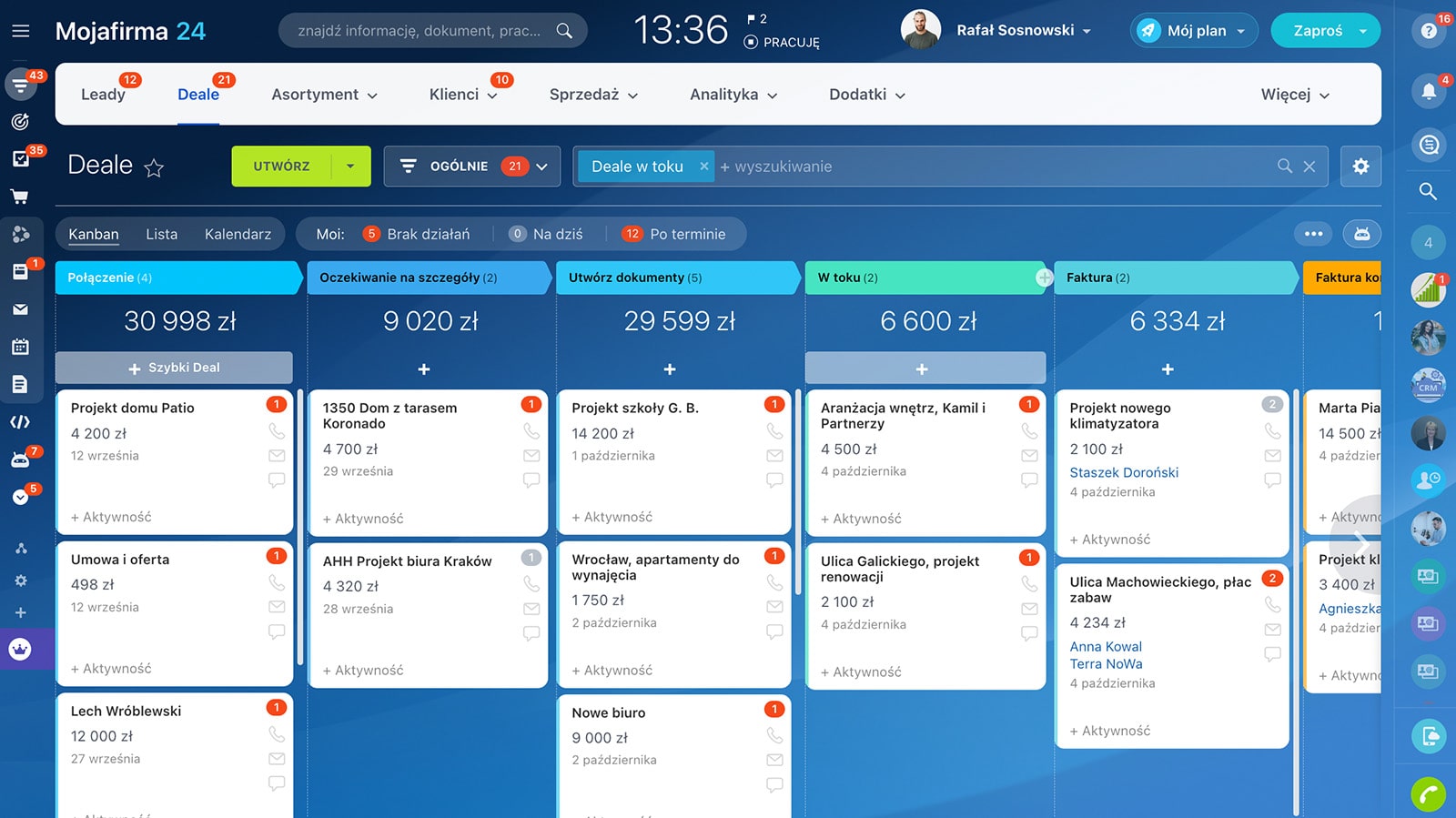Viewport: 1456px width, 818px height.
Task: Click the Szybki Deal button
Action: click(174, 368)
